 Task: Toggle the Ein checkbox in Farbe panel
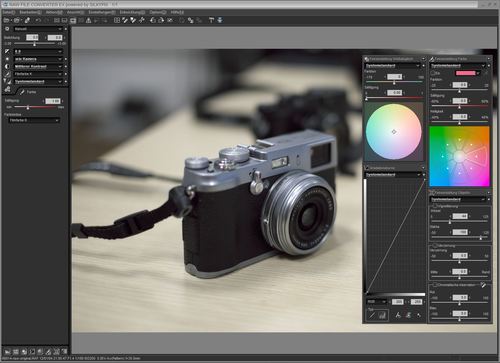(x=433, y=73)
